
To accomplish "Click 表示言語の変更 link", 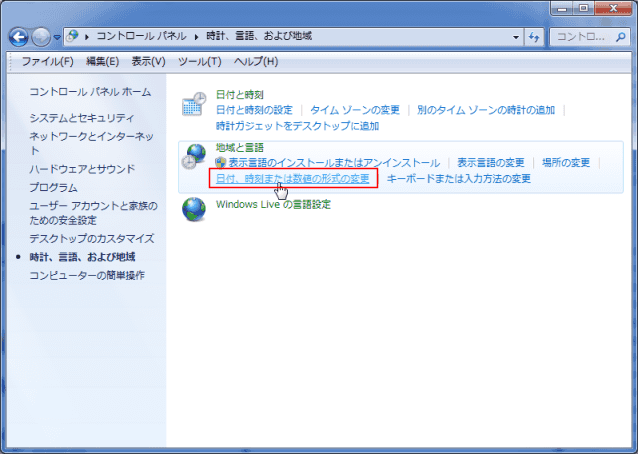I will click(491, 163).
